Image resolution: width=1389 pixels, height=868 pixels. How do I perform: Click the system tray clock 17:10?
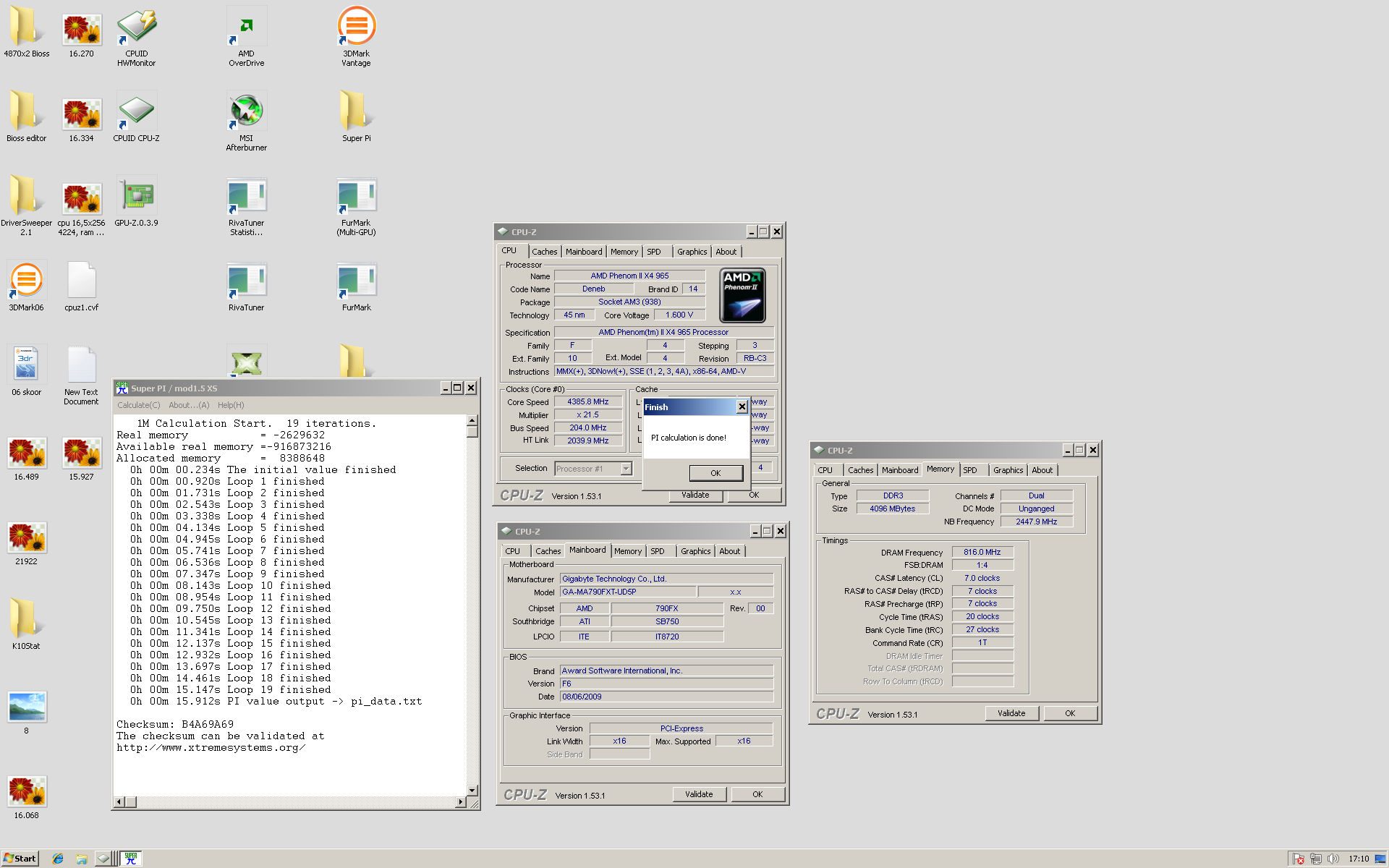[x=1359, y=859]
